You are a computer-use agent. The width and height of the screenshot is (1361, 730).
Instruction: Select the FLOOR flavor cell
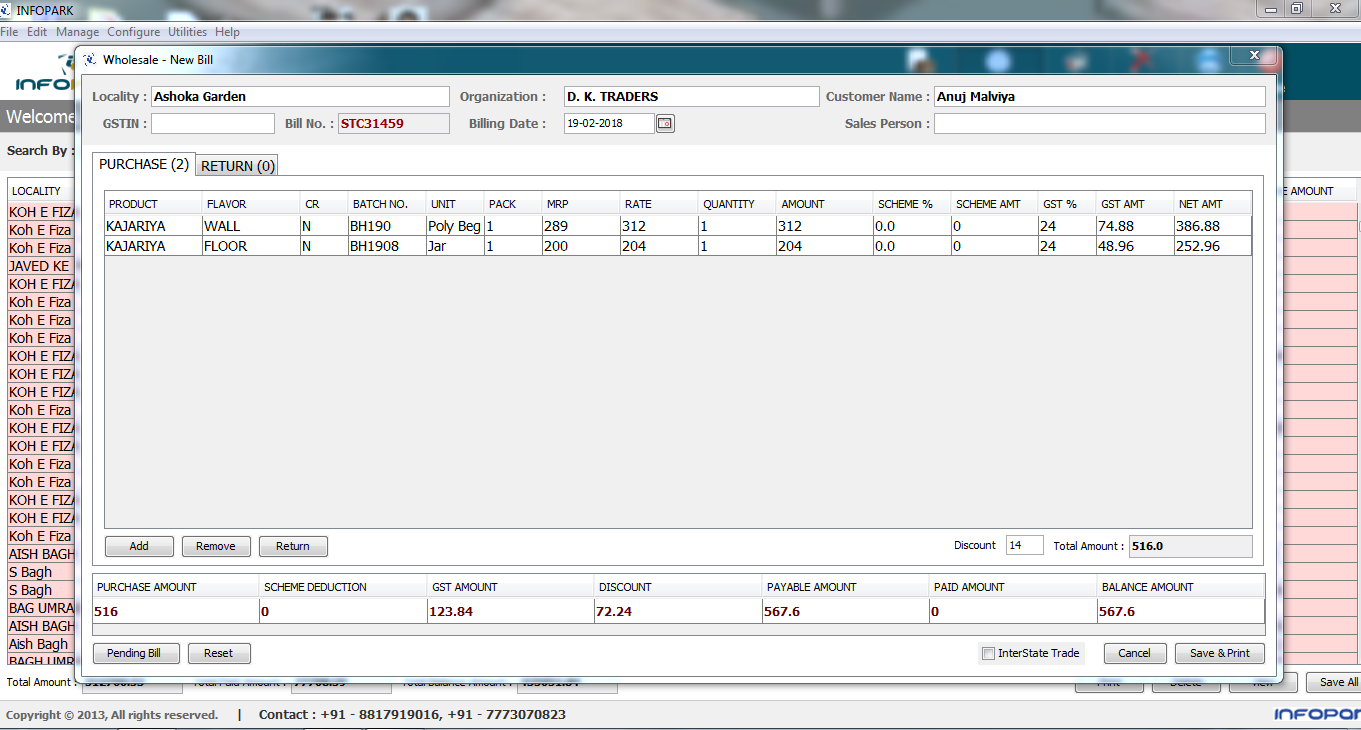click(251, 246)
